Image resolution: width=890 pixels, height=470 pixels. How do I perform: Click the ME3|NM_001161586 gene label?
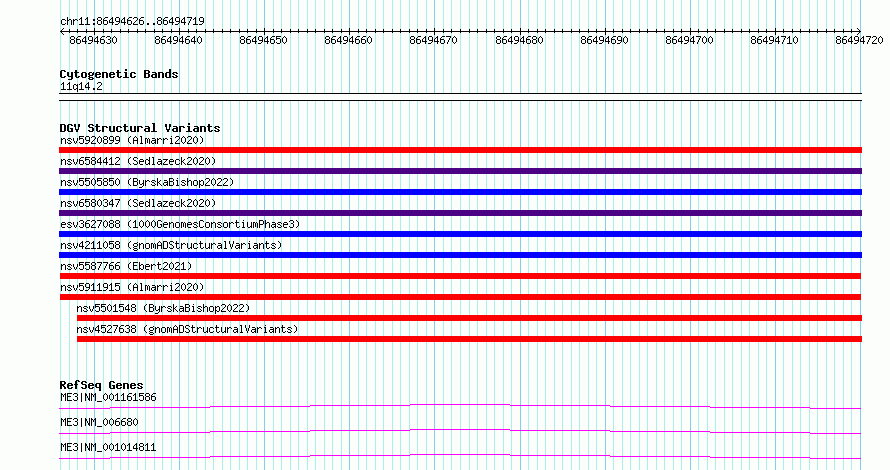108,397
